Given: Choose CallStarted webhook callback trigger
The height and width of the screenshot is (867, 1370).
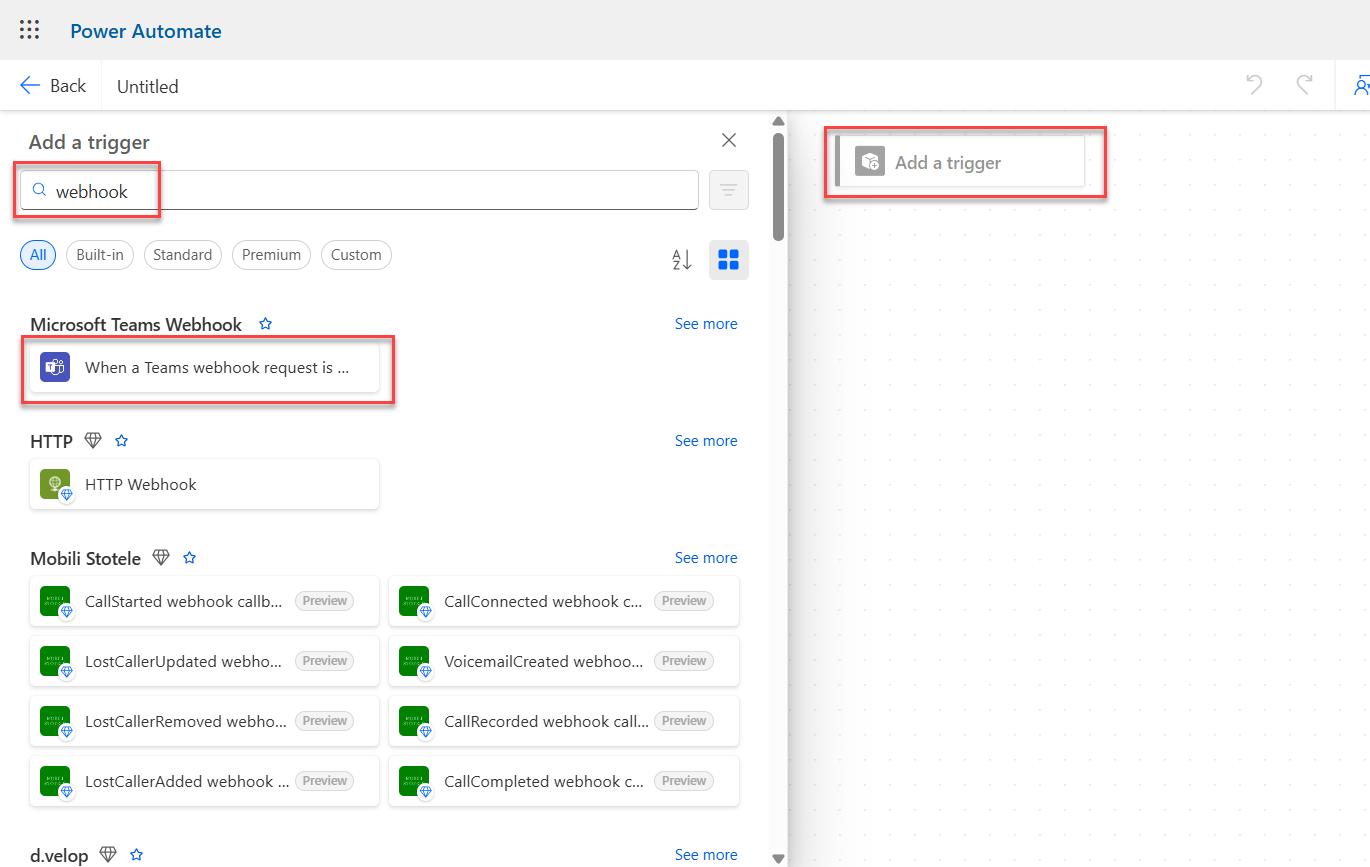Looking at the screenshot, I should [x=205, y=601].
